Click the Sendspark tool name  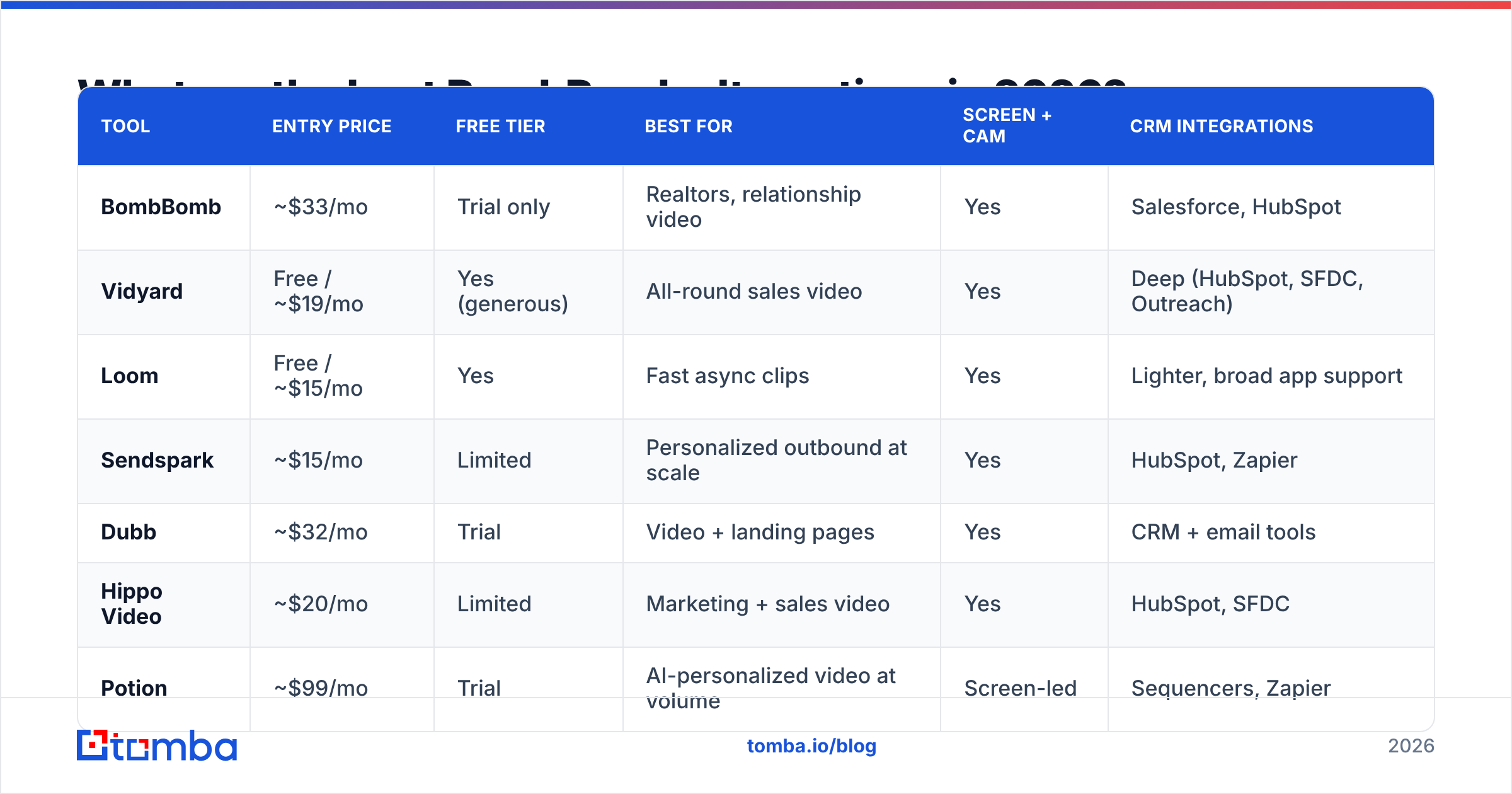(x=157, y=460)
